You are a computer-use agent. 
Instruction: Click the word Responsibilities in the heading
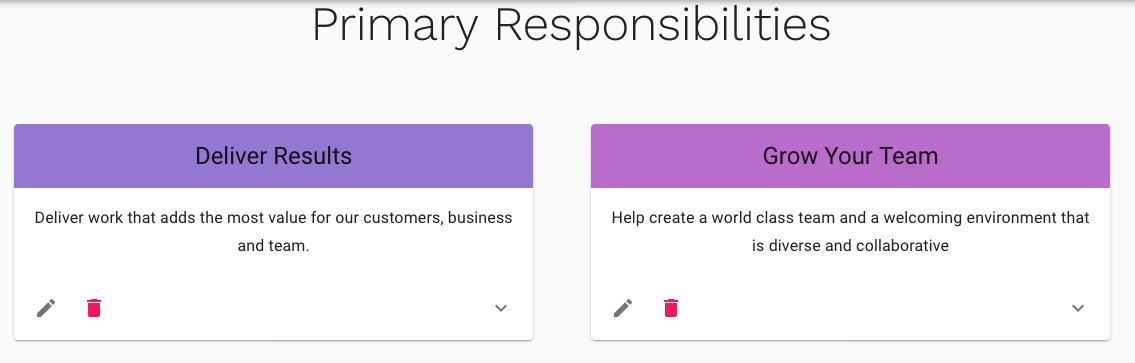(x=663, y=25)
